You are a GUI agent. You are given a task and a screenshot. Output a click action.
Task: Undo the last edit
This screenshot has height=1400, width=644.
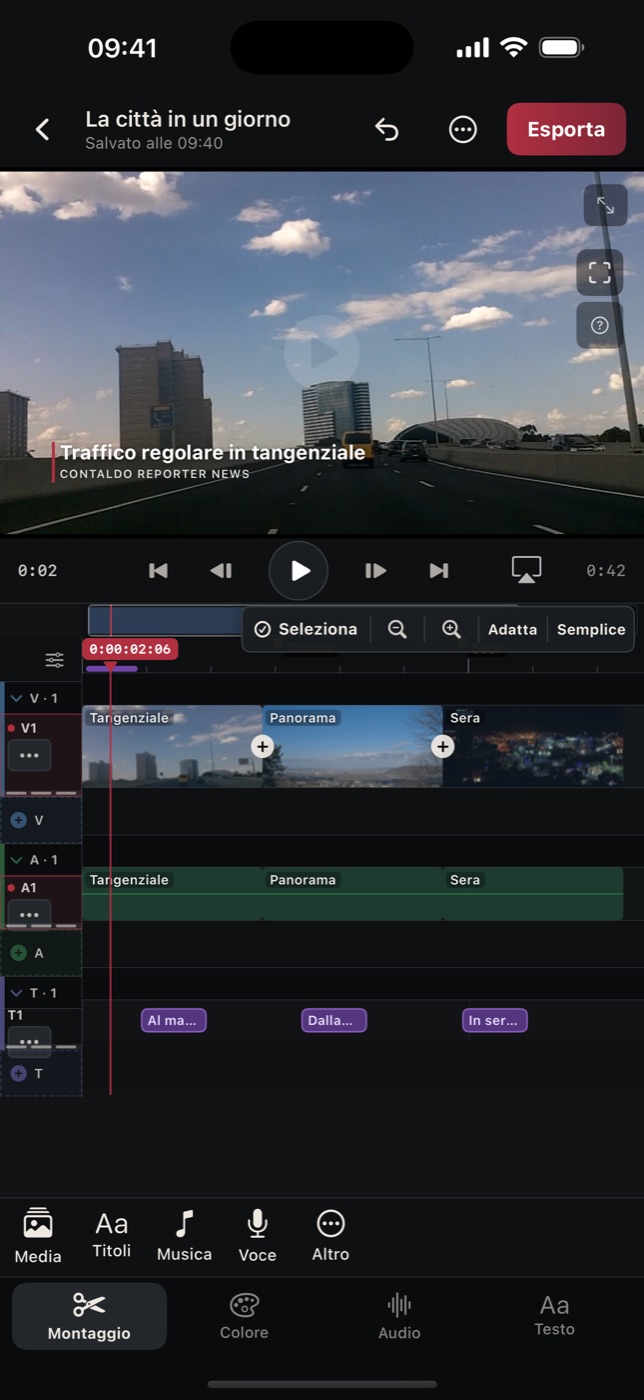click(x=387, y=129)
